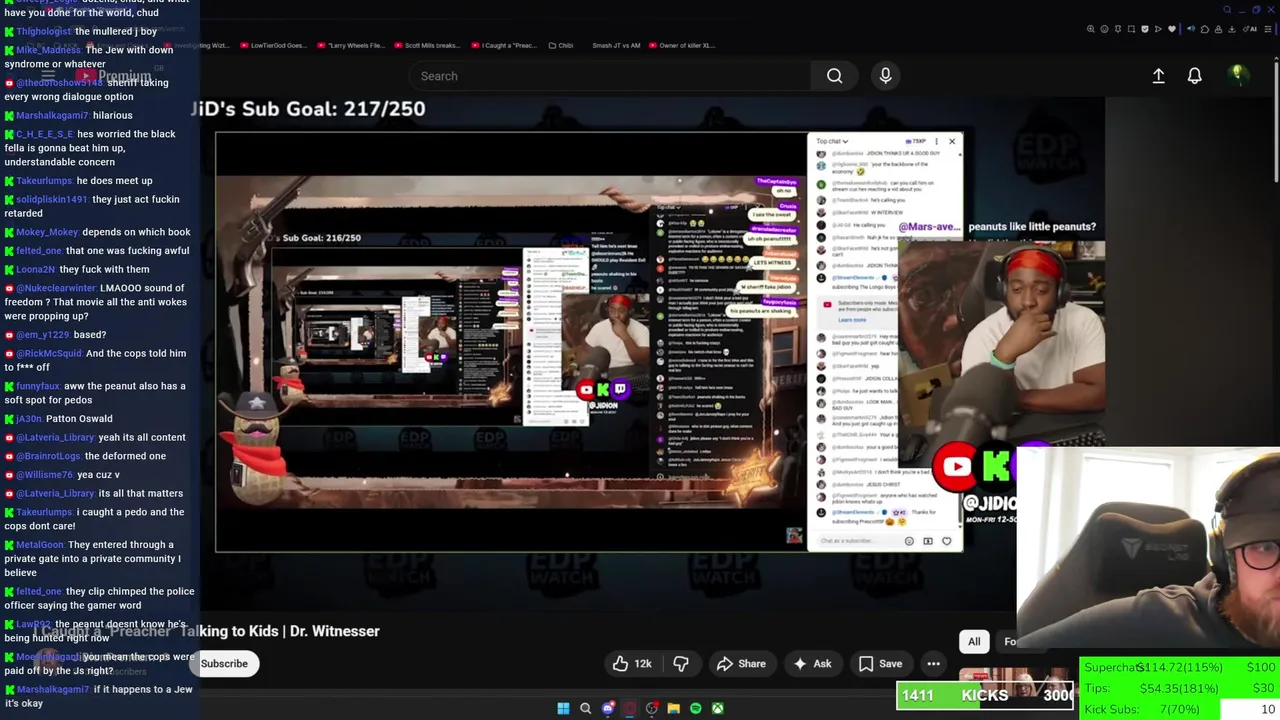Click the heart bookmark toolbar icon
This screenshot has height=720, width=1280.
(1172, 29)
